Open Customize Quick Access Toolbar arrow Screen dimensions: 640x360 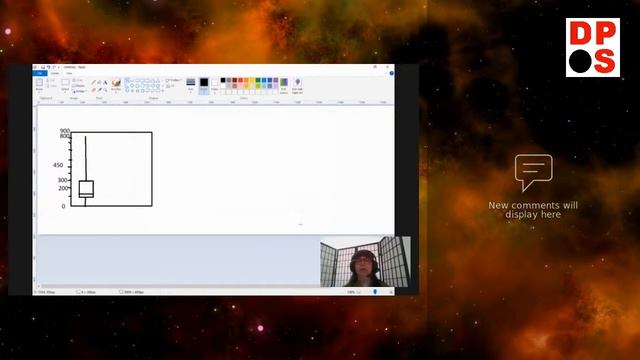[59, 67]
